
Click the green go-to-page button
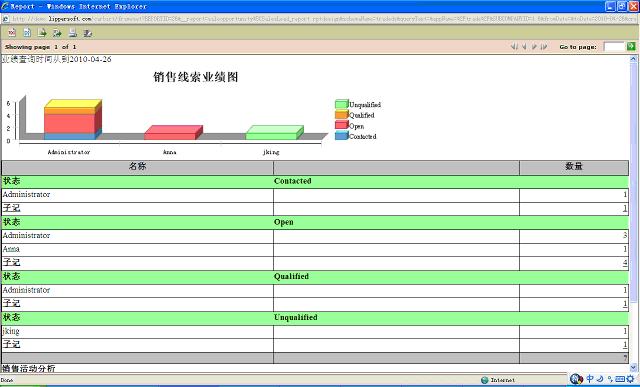[631, 46]
